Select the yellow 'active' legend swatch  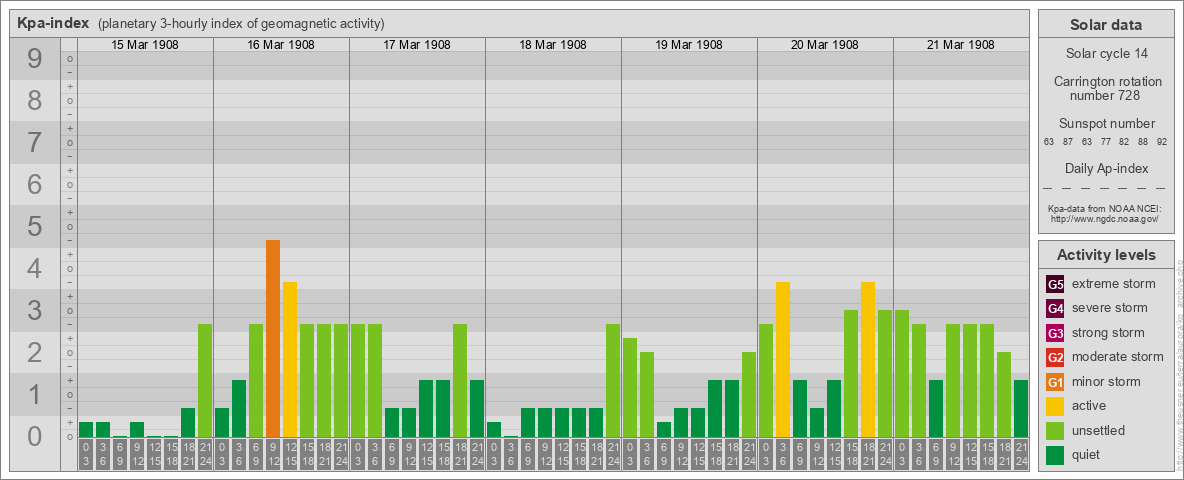pos(1055,406)
